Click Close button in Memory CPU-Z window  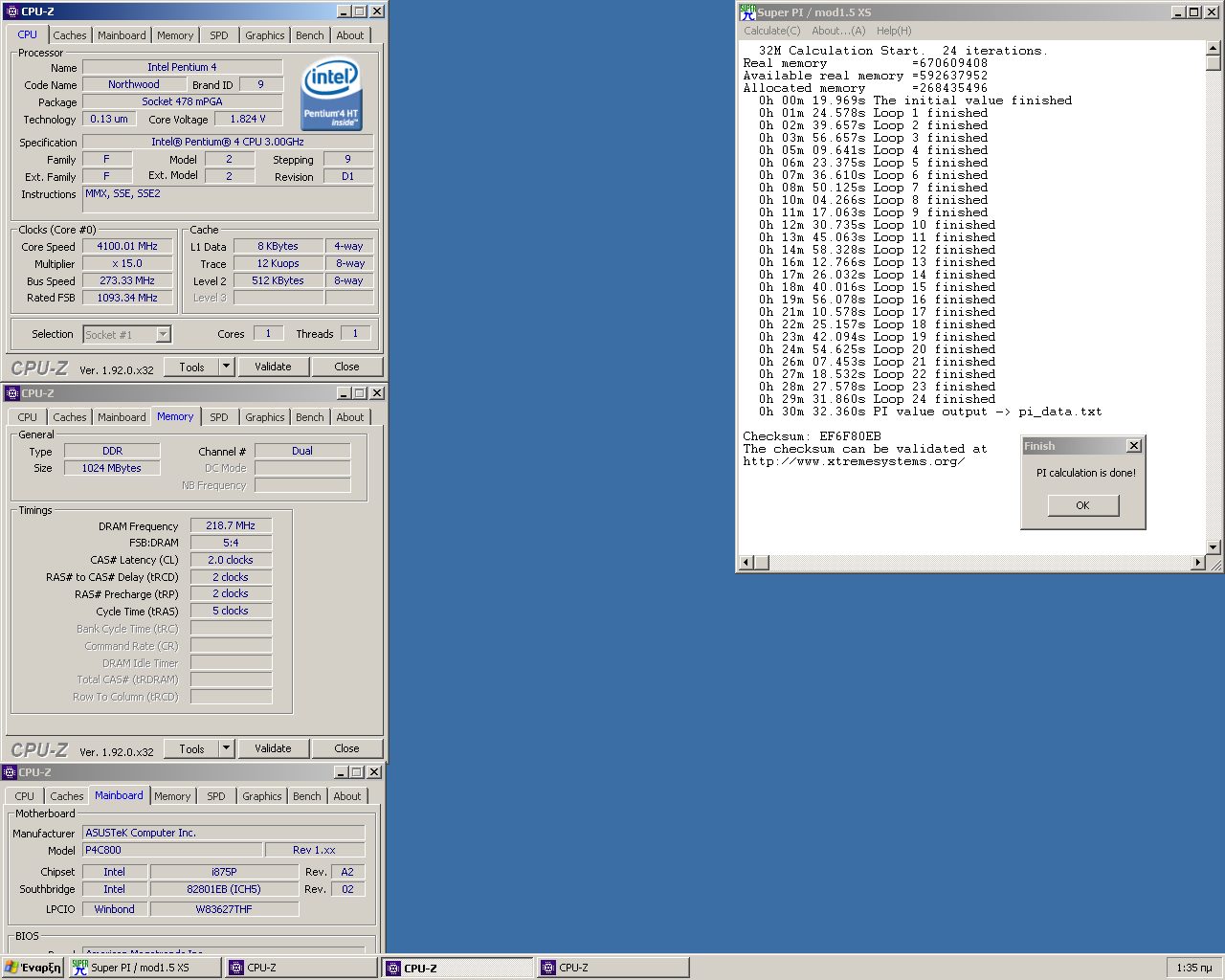(346, 748)
